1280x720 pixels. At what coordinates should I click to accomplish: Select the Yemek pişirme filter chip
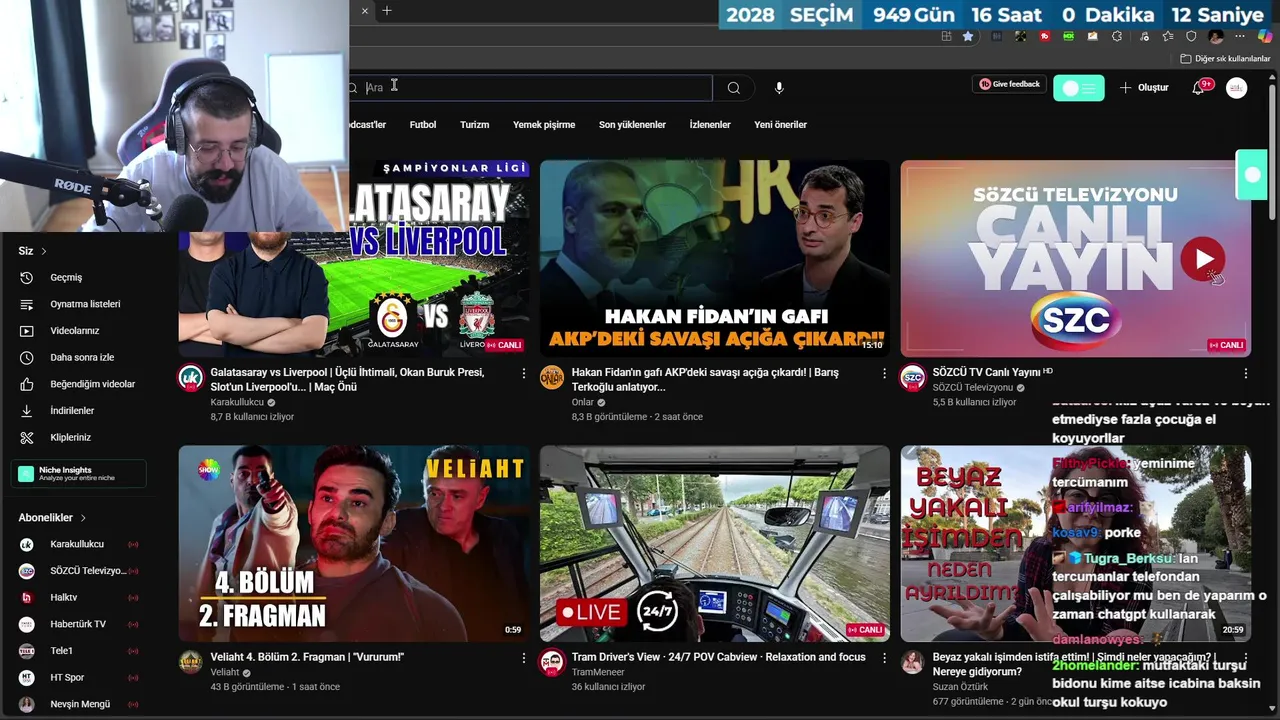pyautogui.click(x=544, y=125)
